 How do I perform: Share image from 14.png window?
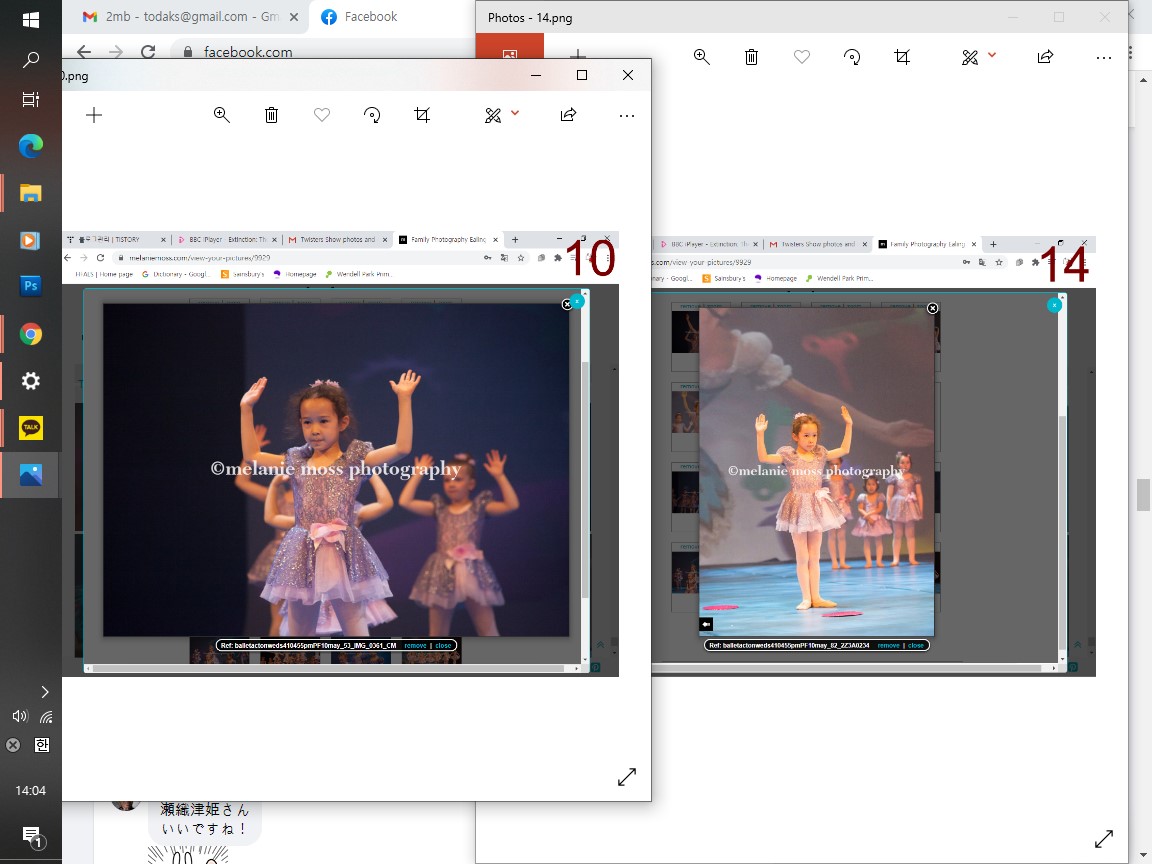point(1045,57)
